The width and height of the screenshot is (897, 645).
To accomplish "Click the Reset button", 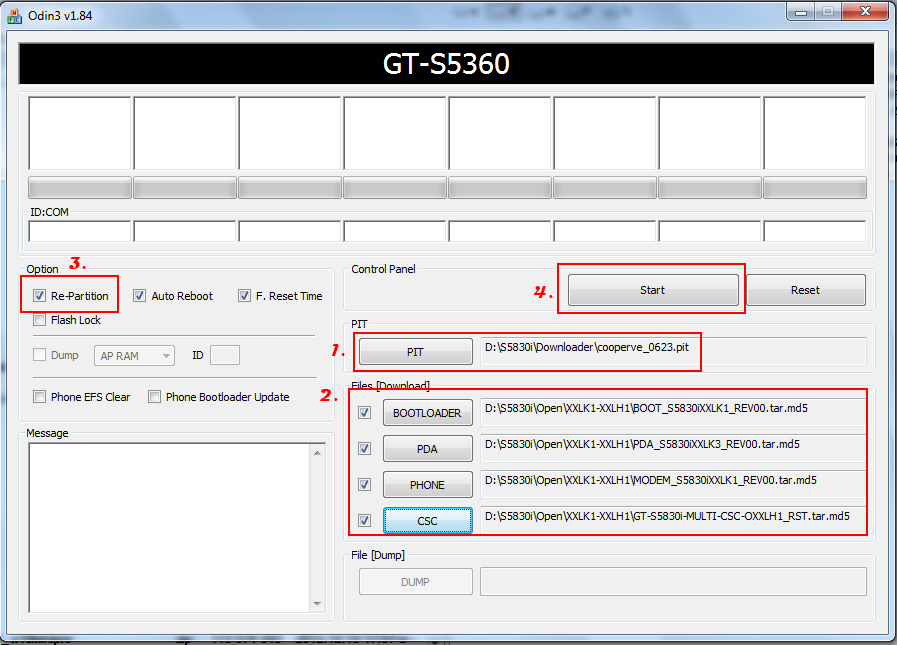I will [805, 290].
